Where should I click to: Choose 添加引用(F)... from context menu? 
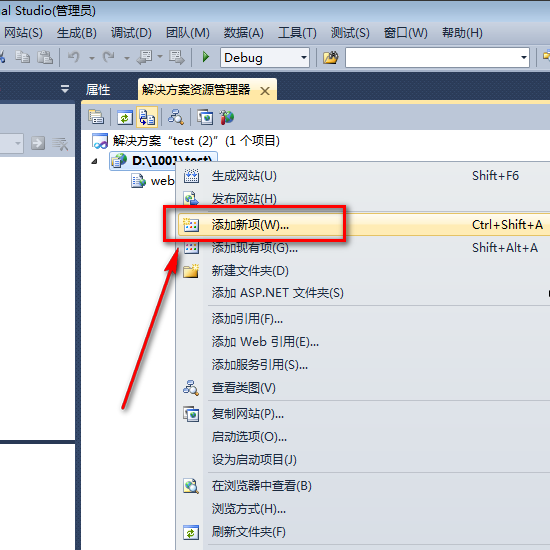pyautogui.click(x=363, y=319)
